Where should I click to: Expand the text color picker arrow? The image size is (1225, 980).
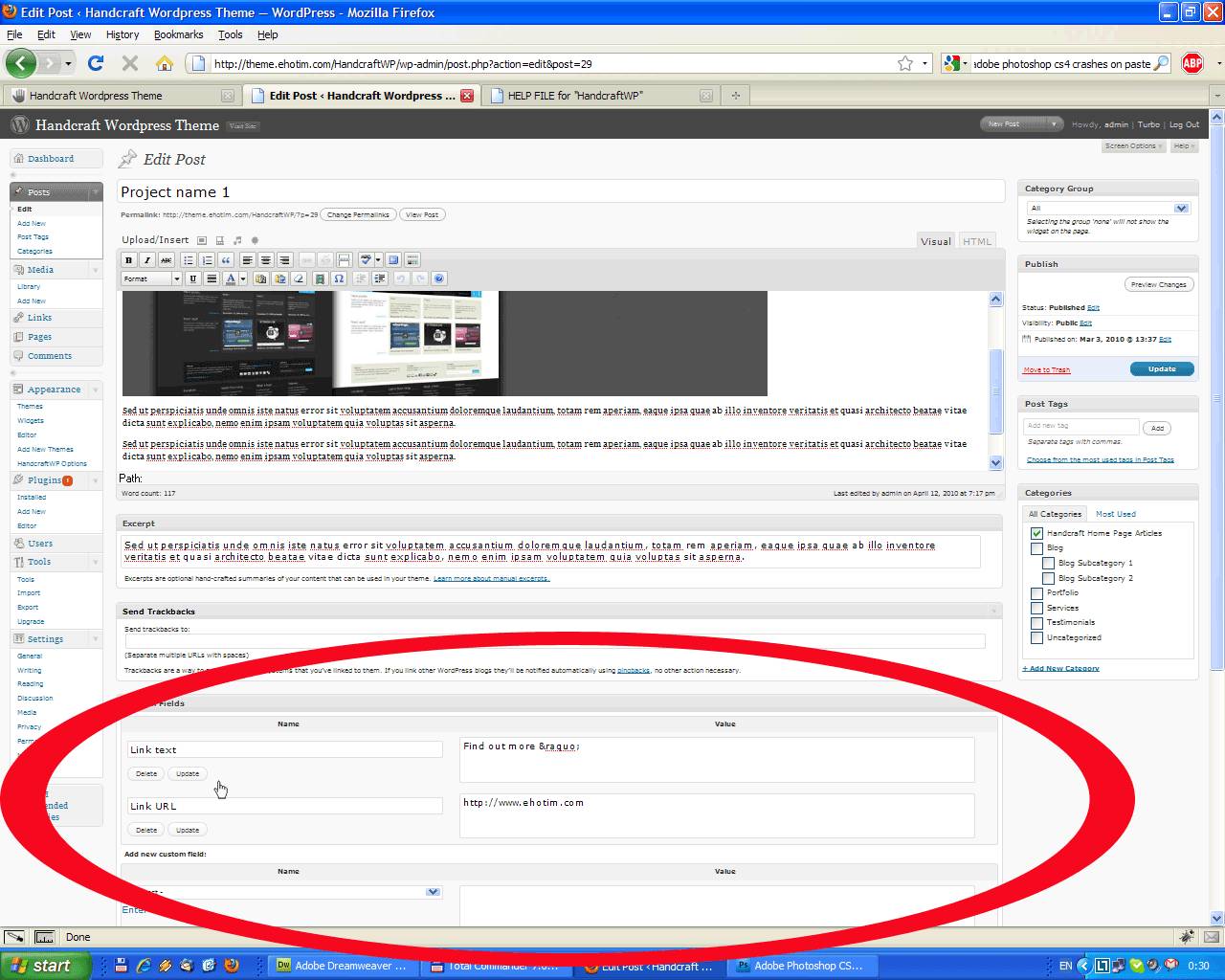pyautogui.click(x=243, y=279)
